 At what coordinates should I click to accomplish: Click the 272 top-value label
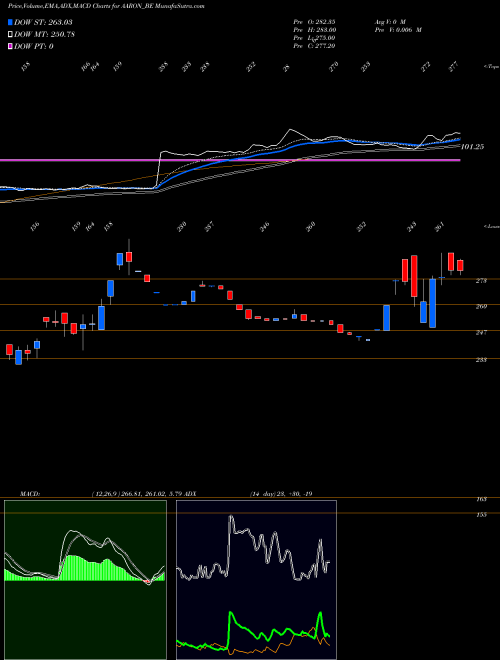tap(426, 67)
